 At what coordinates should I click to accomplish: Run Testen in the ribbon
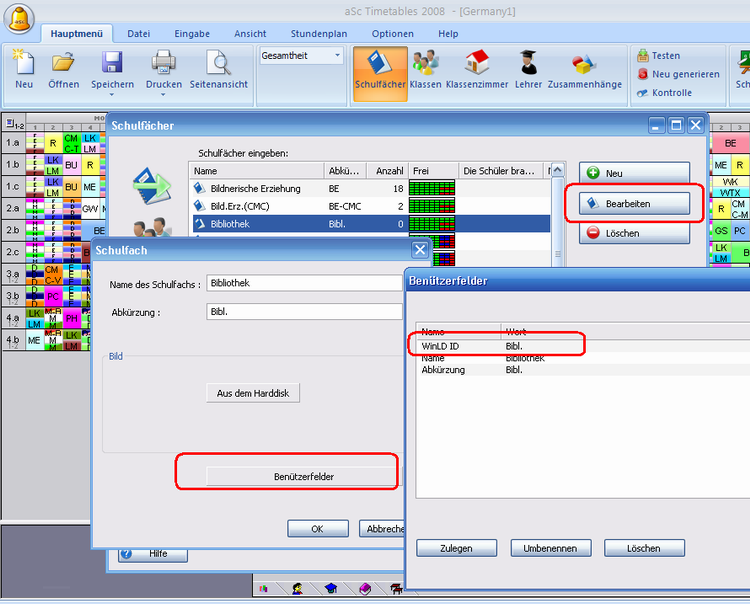click(x=658, y=55)
